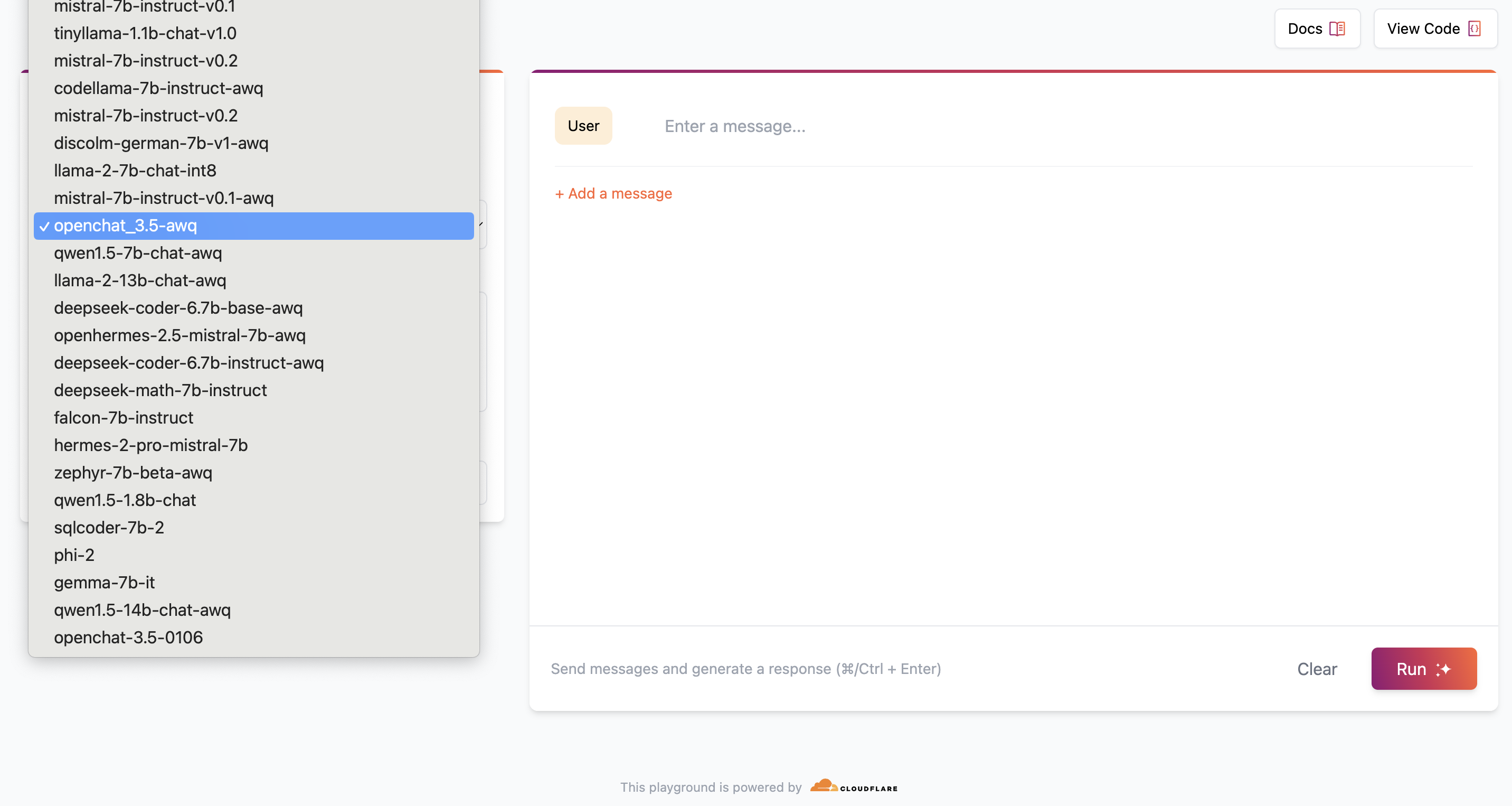Select the currently checked openchat_3.5-awq
The image size is (1512, 806).
point(254,225)
